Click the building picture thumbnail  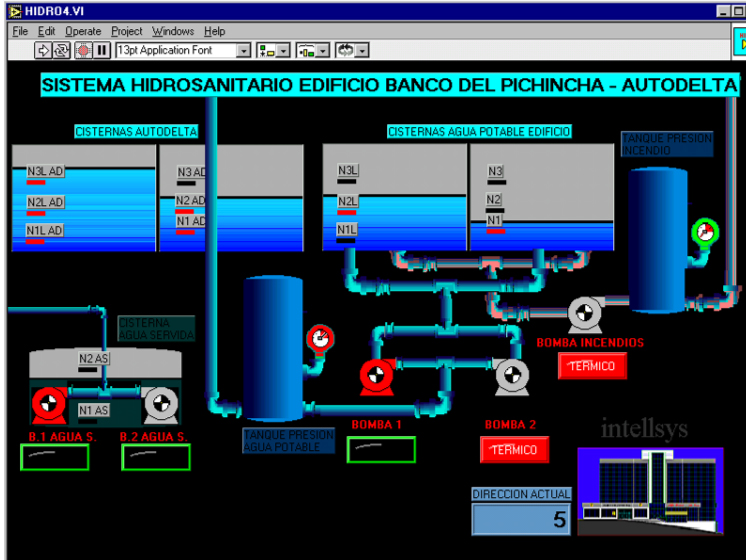(650, 491)
